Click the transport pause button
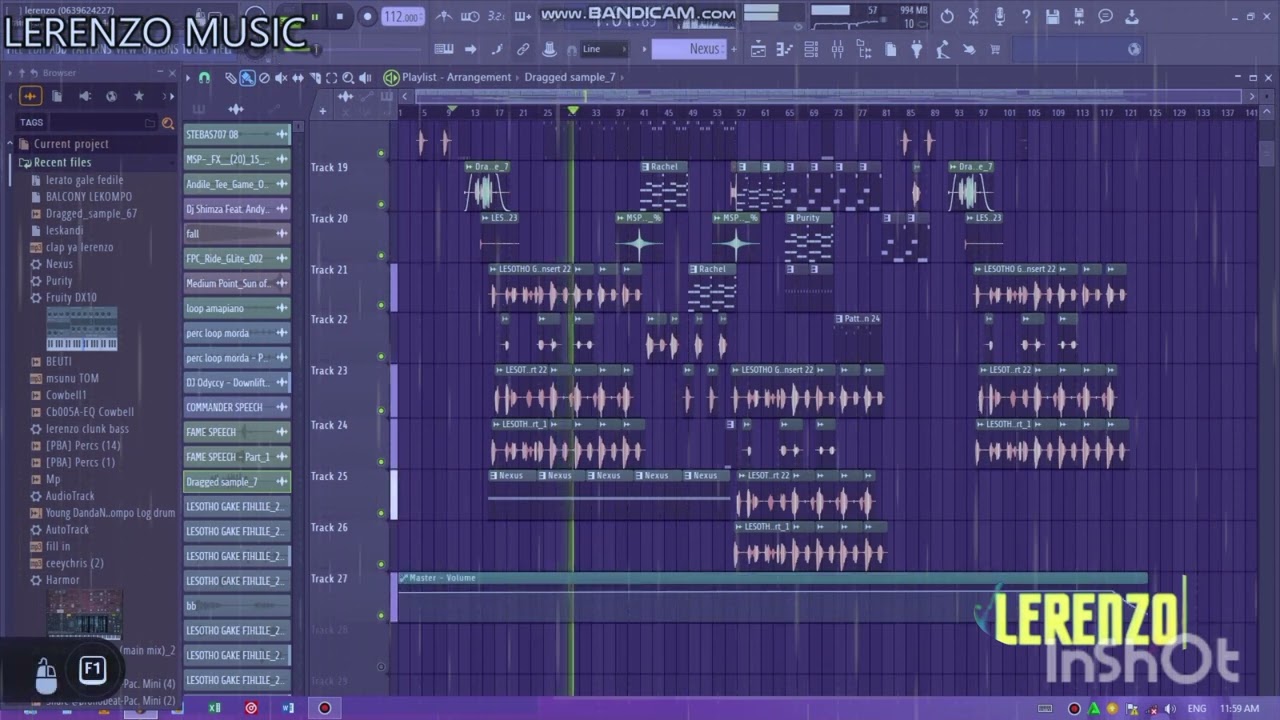 (x=315, y=16)
